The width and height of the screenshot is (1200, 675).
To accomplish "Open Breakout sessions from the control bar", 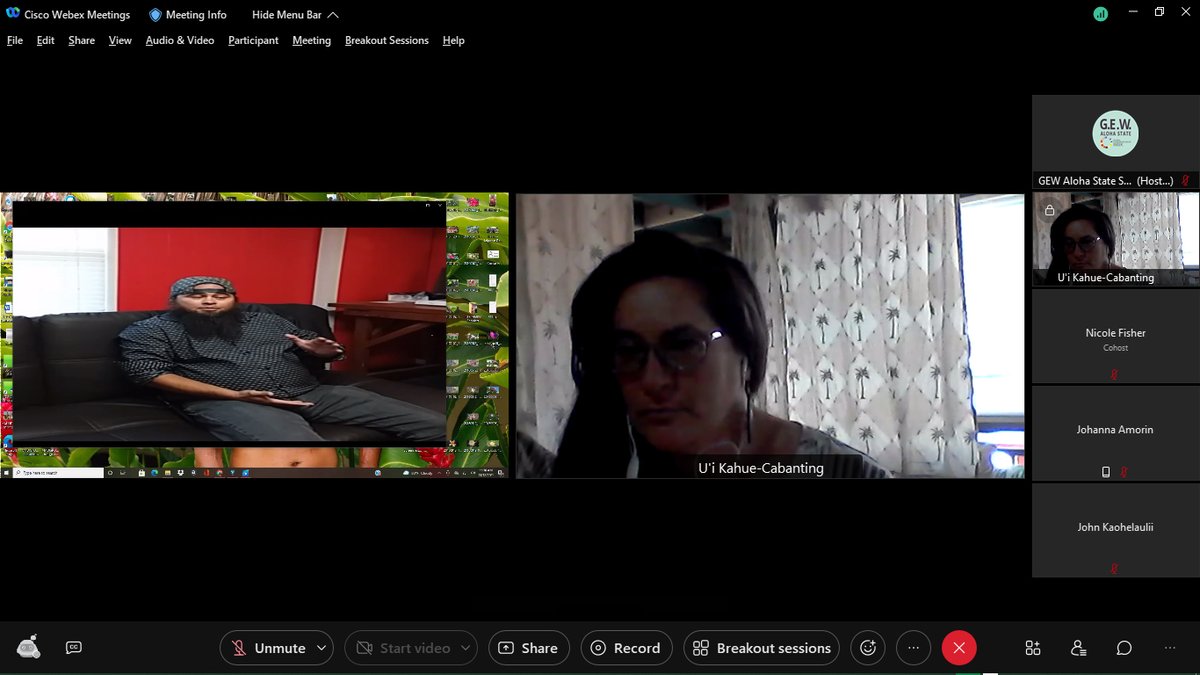I will point(763,648).
